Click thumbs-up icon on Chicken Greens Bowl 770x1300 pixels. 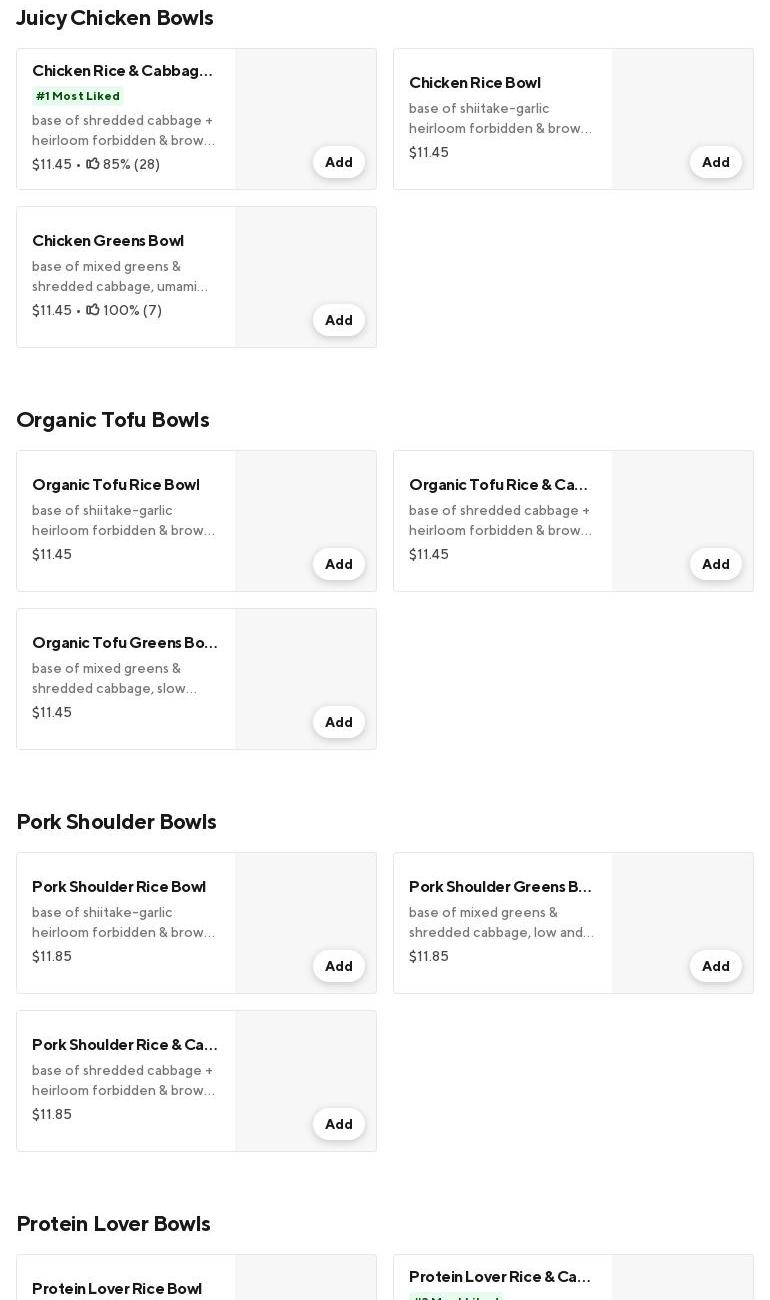click(93, 310)
